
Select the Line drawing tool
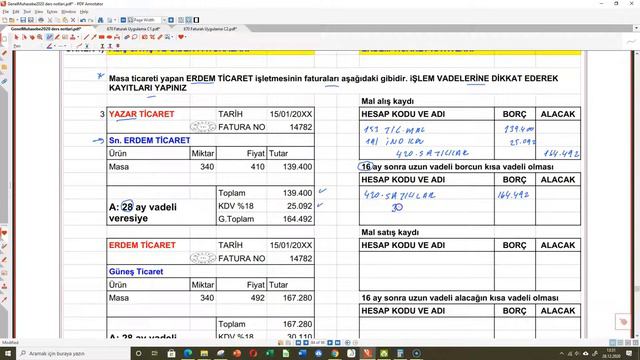click(x=86, y=37)
